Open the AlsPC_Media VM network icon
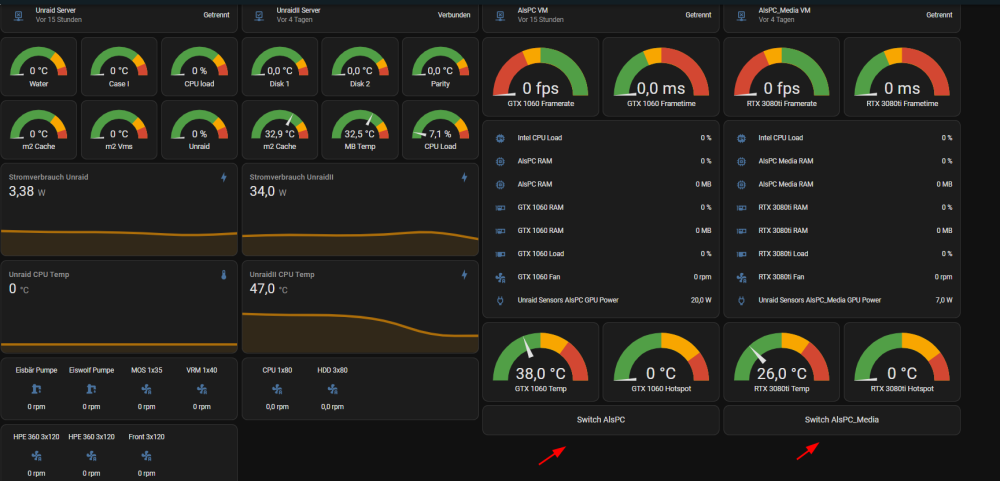This screenshot has height=481, width=1000. coord(742,15)
